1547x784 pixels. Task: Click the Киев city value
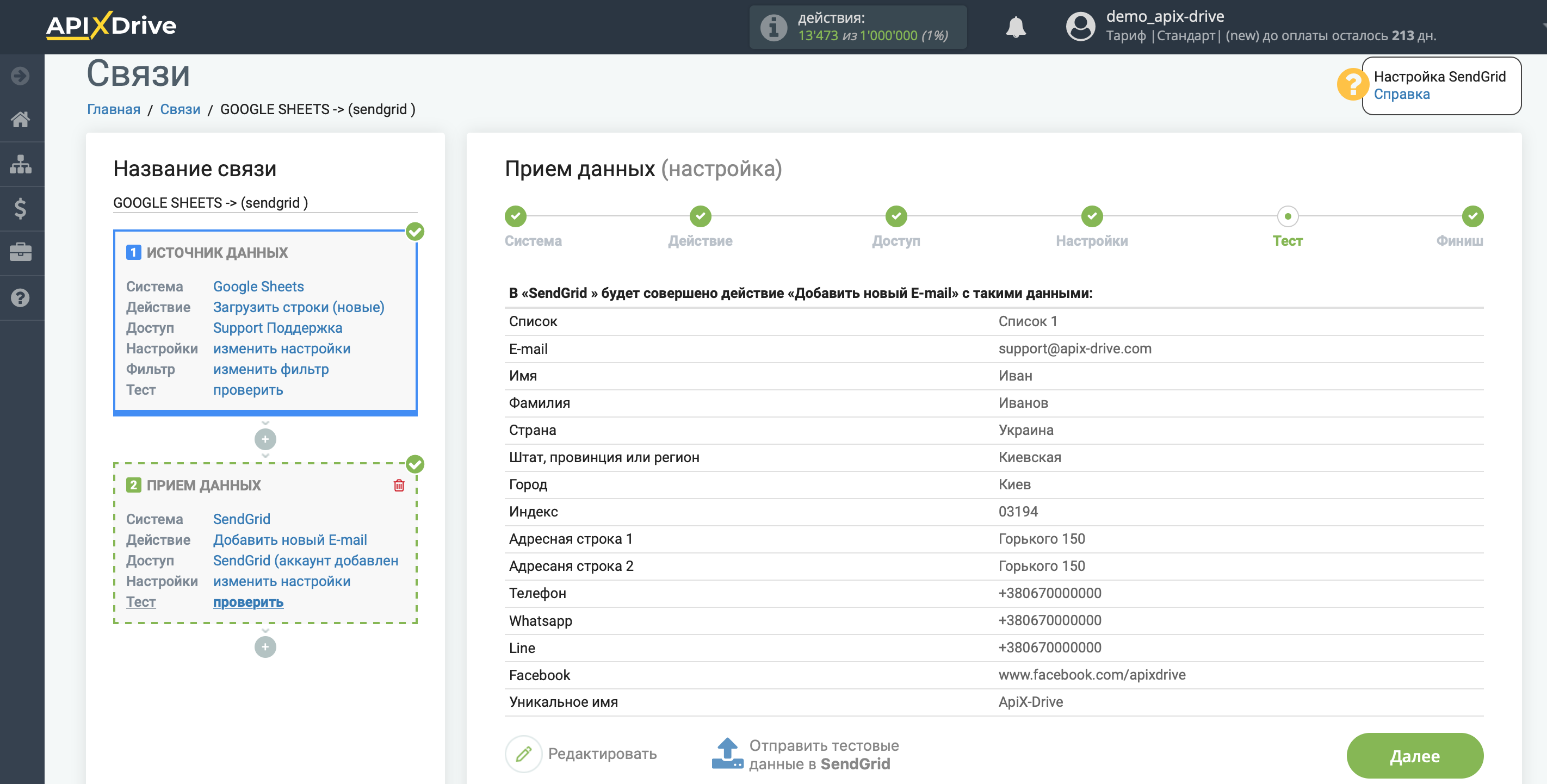[x=1014, y=484]
